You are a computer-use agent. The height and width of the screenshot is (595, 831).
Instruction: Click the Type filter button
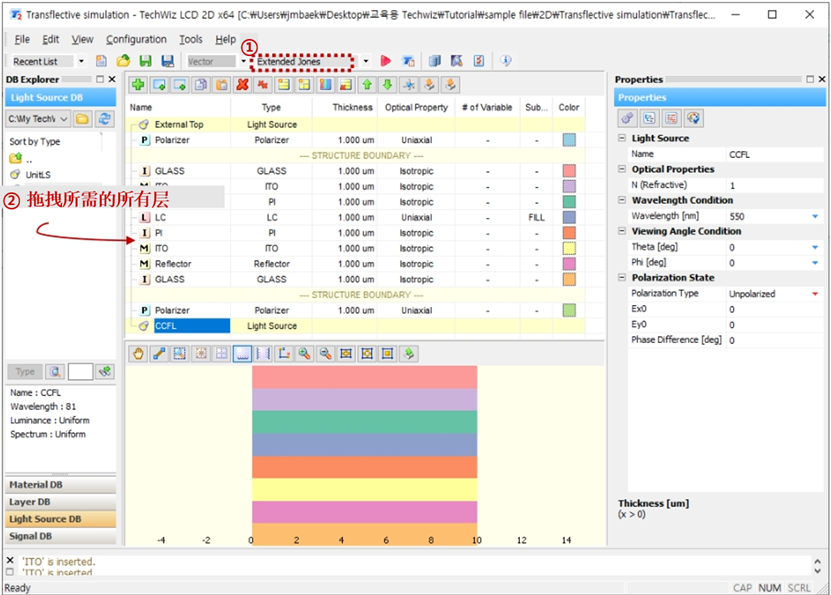pos(24,372)
